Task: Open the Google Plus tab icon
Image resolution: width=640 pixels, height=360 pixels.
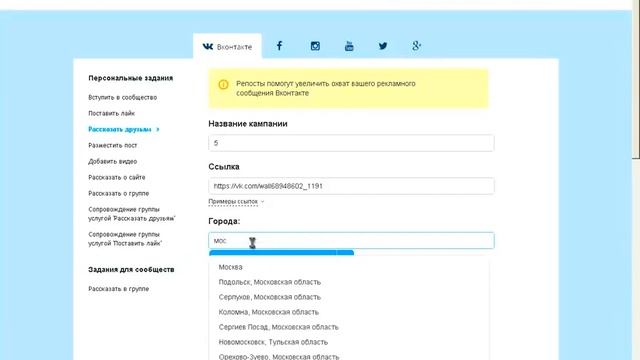Action: pos(416,46)
